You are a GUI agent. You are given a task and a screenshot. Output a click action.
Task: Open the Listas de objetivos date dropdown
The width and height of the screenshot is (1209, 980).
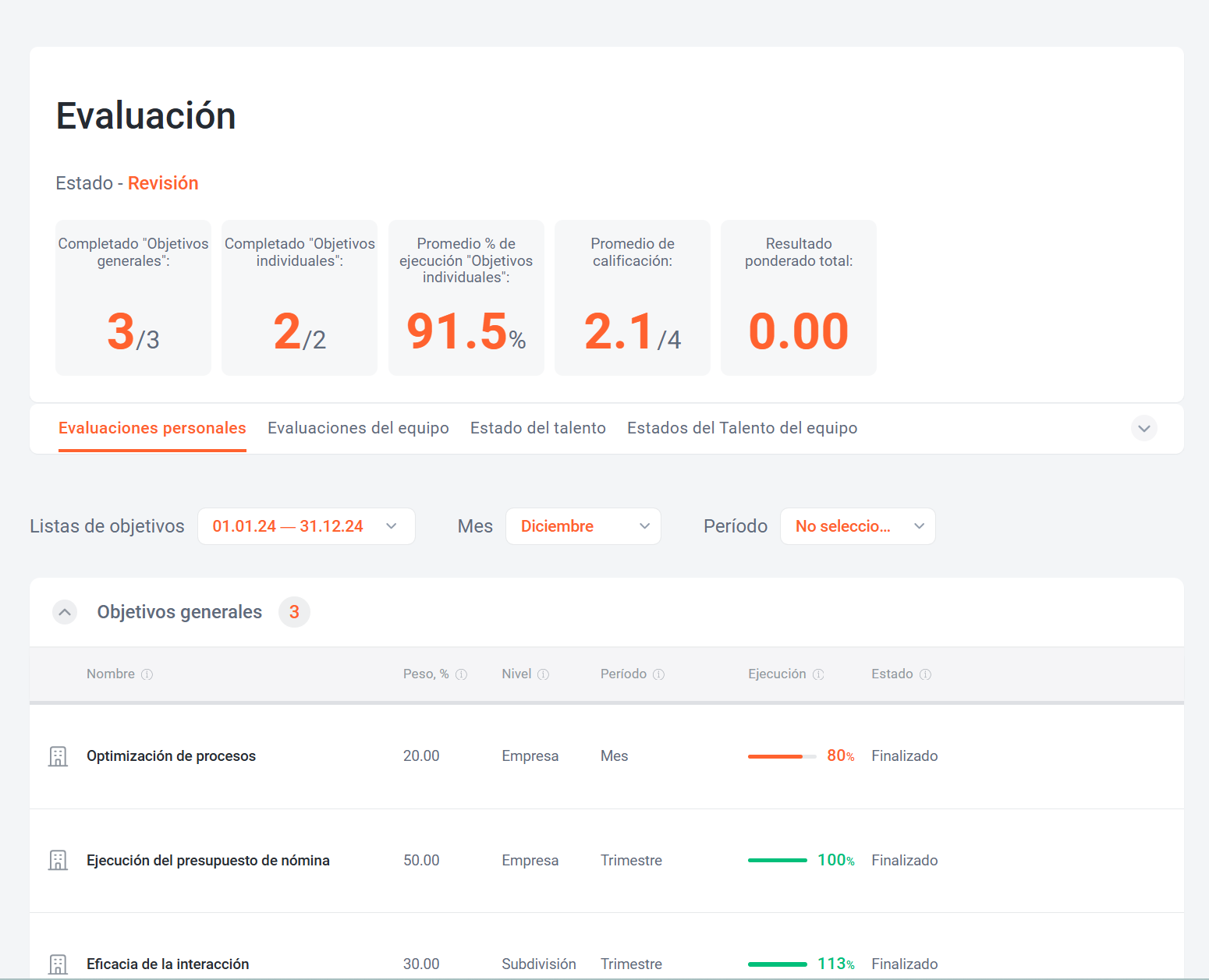tap(306, 526)
